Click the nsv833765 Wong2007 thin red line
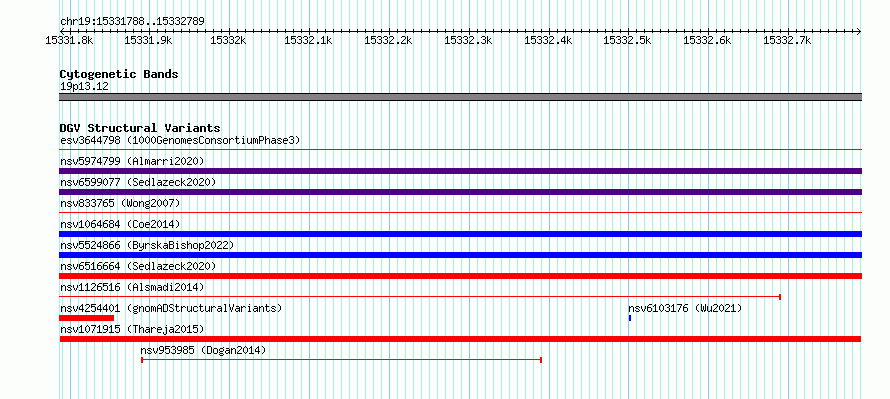Viewport: 890px width, 399px height. coord(460,213)
